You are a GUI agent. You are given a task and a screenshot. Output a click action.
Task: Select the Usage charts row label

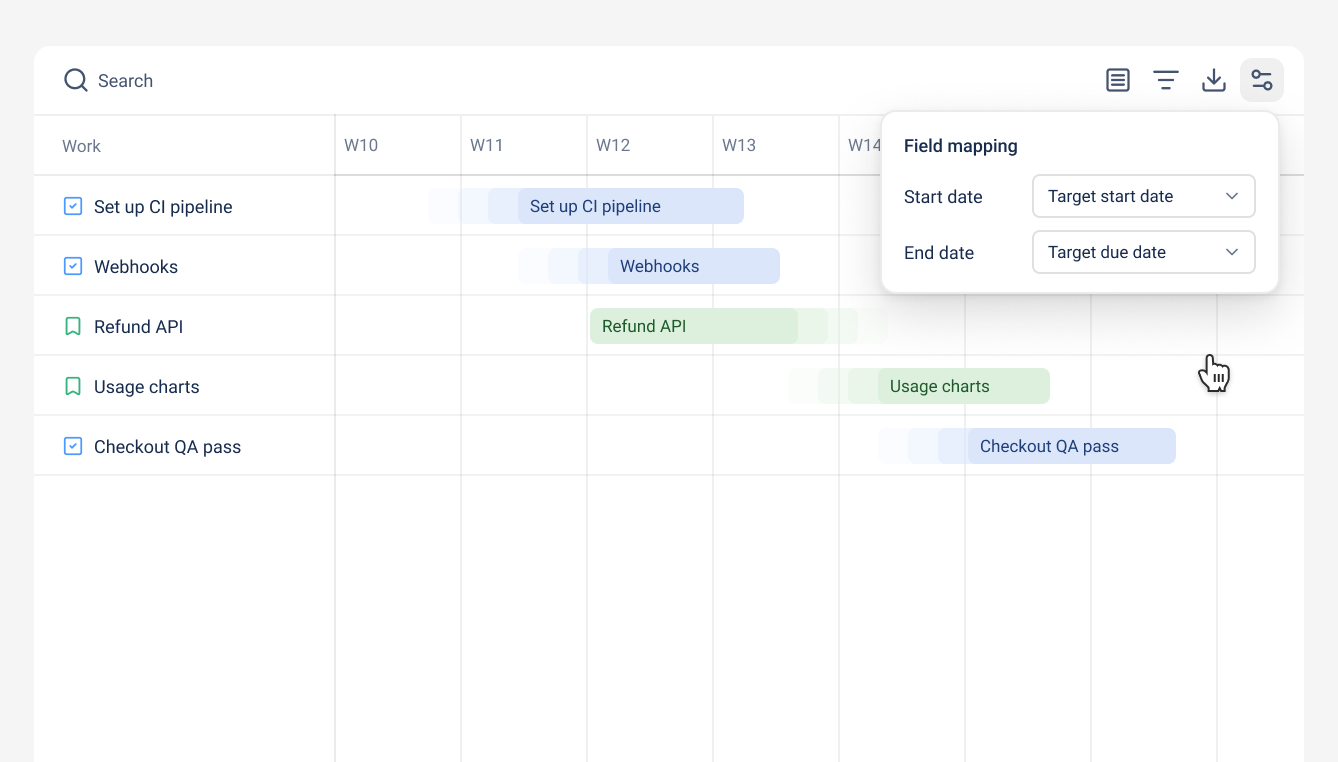[147, 387]
